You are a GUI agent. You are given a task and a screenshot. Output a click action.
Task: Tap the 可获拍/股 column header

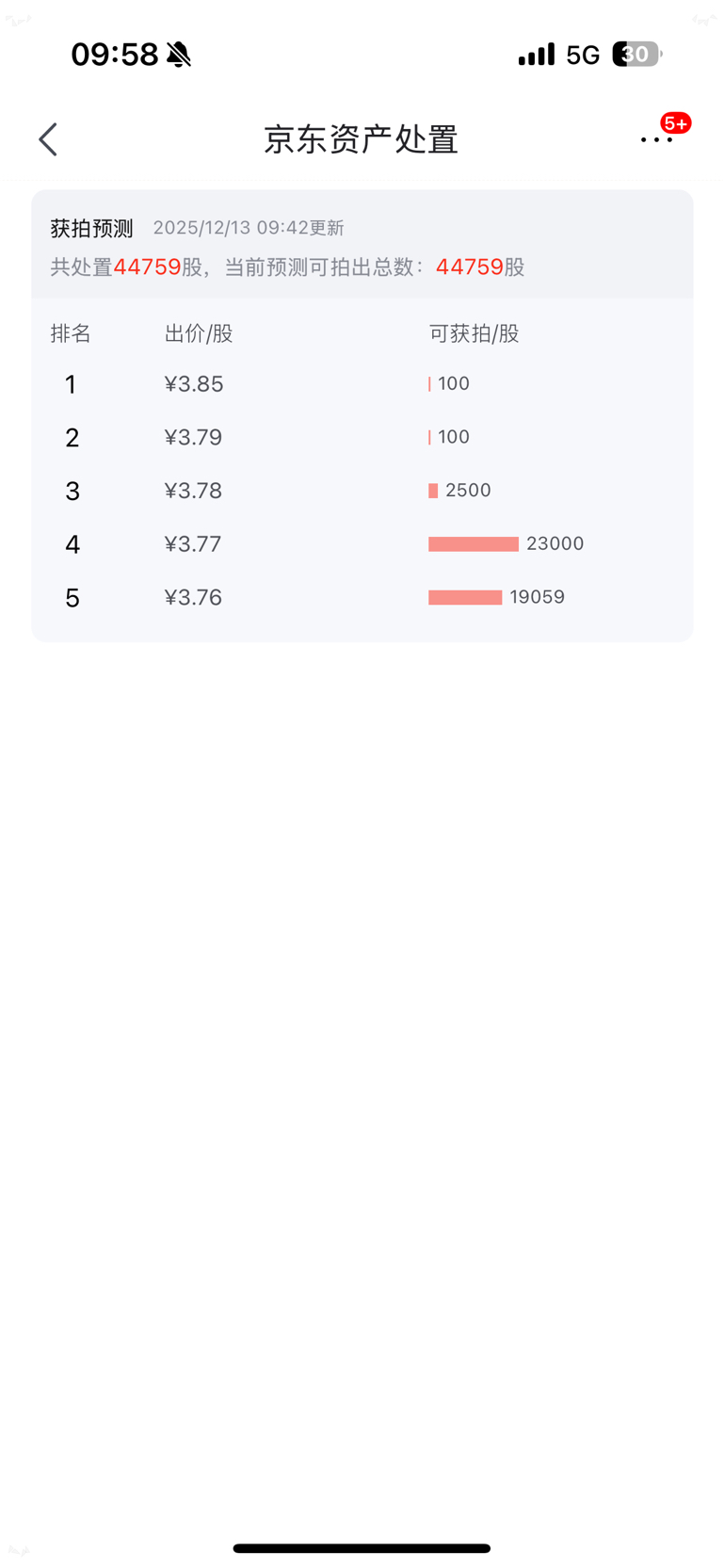(474, 333)
